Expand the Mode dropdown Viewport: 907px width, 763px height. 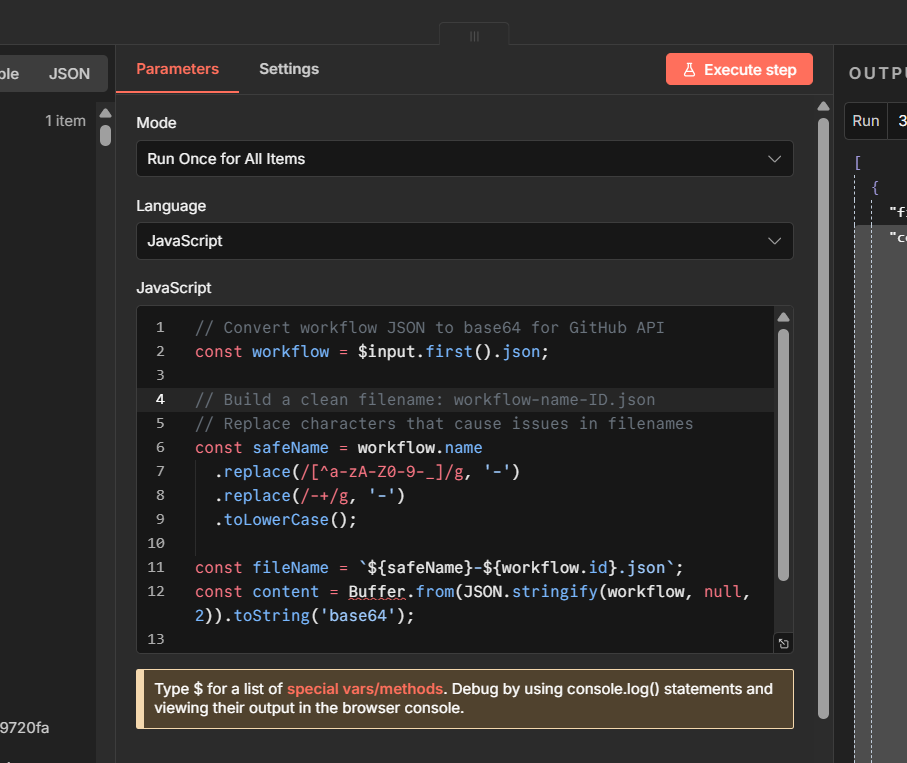[464, 159]
